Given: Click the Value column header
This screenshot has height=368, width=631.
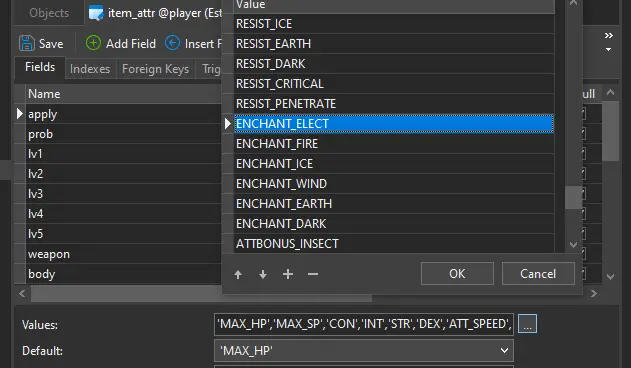Looking at the screenshot, I should point(394,6).
